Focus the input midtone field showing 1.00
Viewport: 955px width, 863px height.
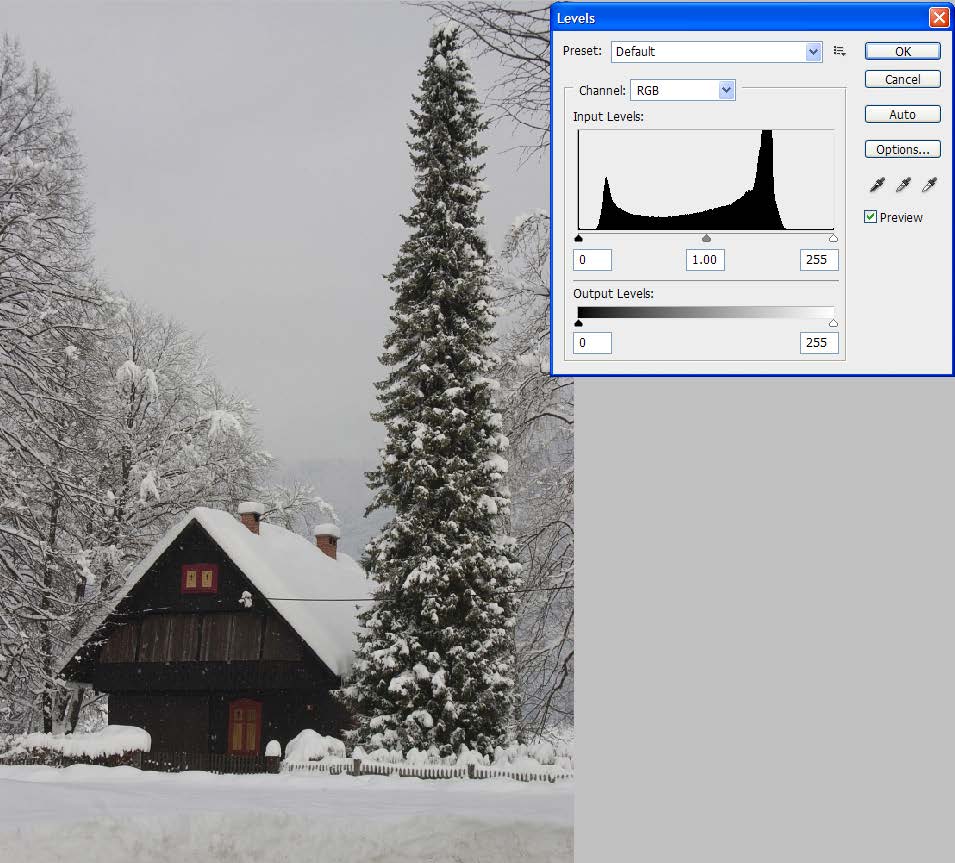pyautogui.click(x=705, y=260)
